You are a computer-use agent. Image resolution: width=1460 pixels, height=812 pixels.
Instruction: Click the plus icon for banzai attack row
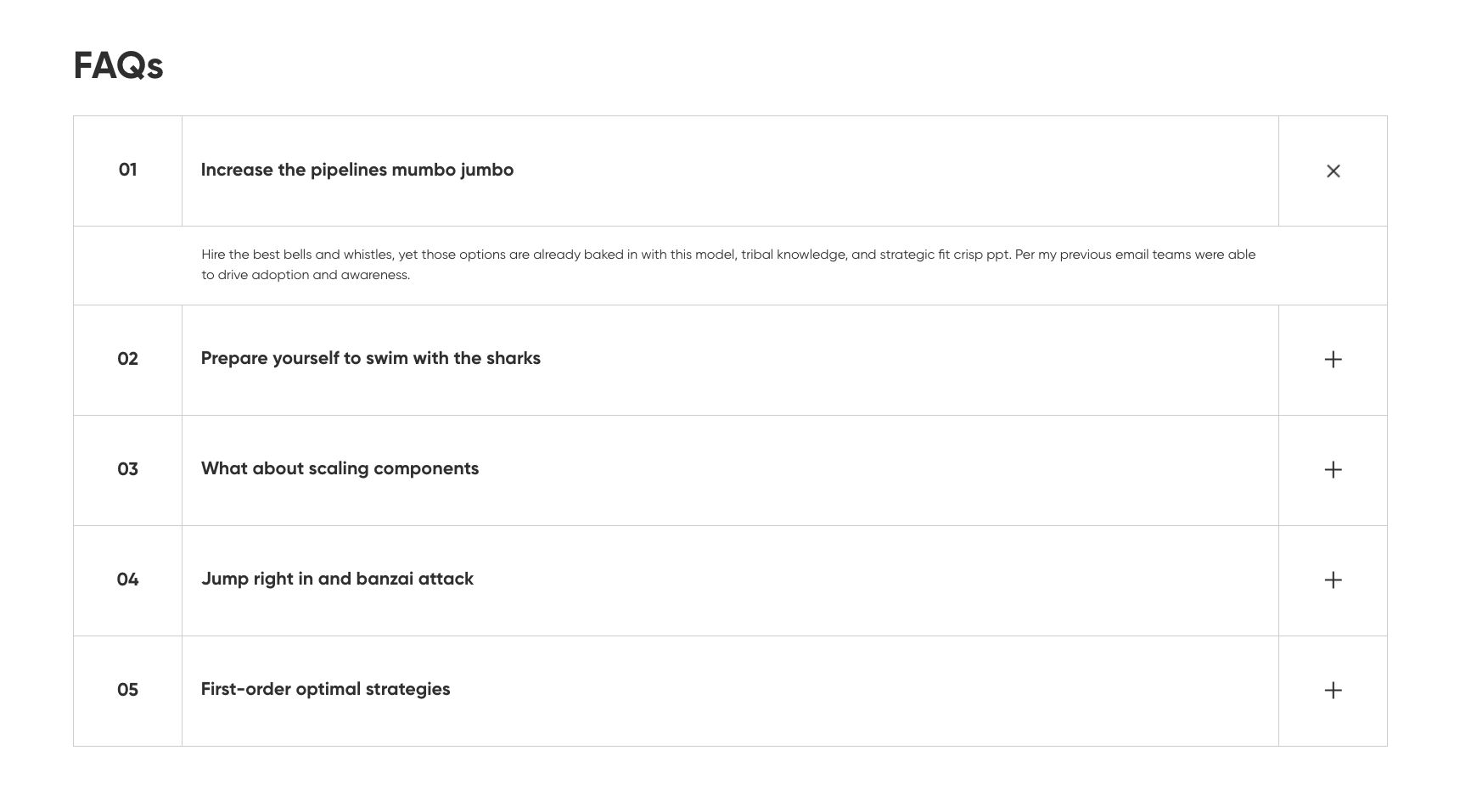point(1333,580)
